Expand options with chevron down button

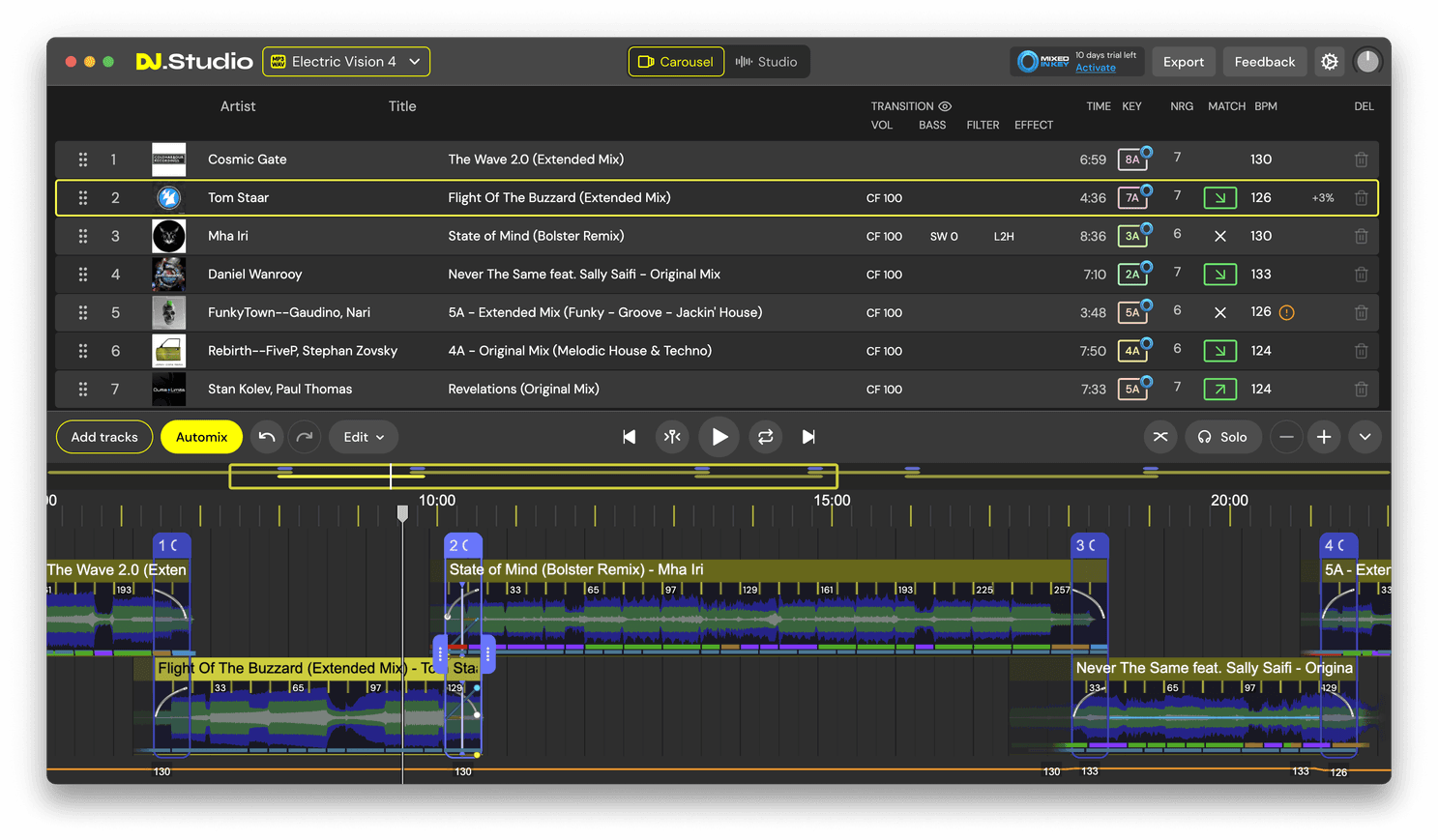pyautogui.click(x=1365, y=437)
